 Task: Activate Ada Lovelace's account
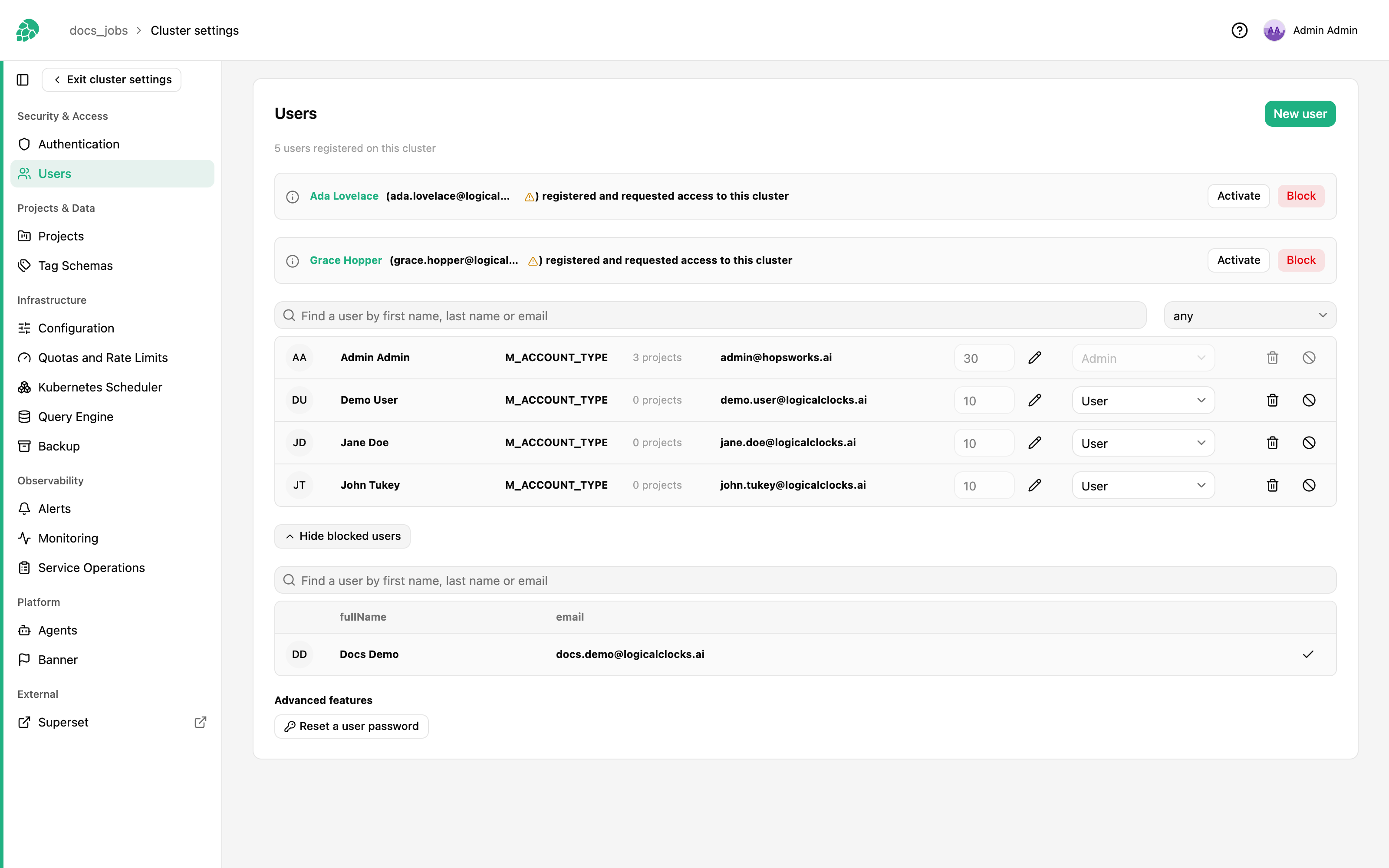click(x=1238, y=196)
